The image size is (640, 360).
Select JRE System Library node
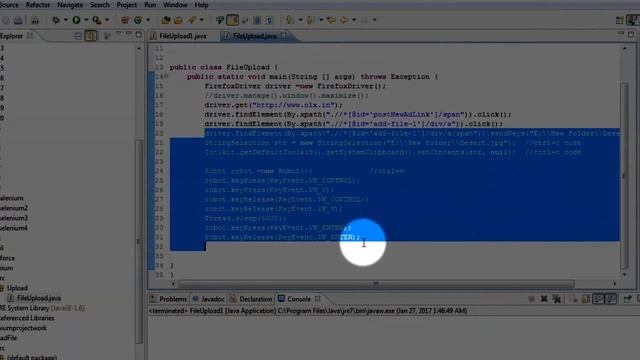point(42,308)
